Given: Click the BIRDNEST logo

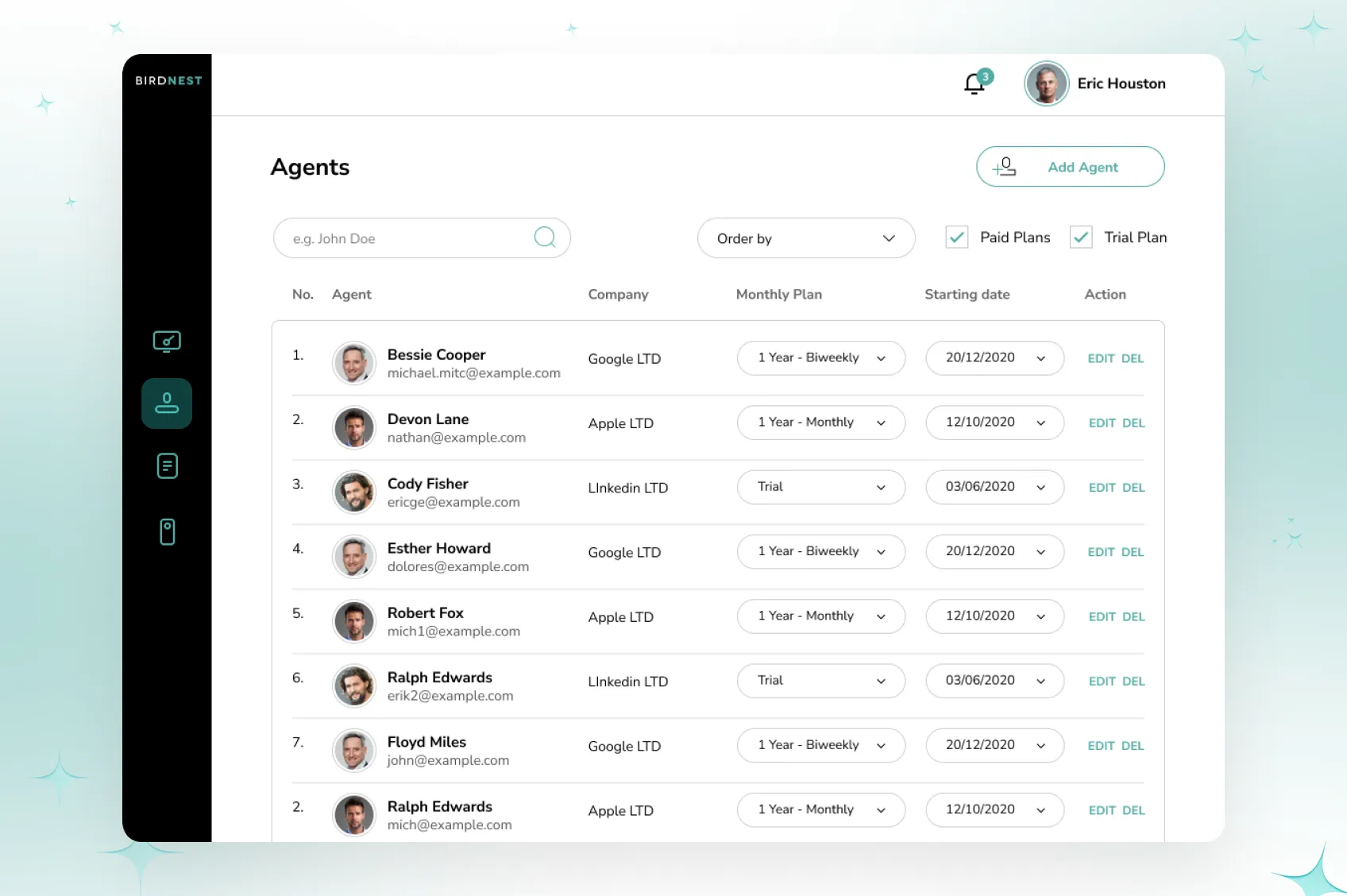Looking at the screenshot, I should tap(168, 81).
